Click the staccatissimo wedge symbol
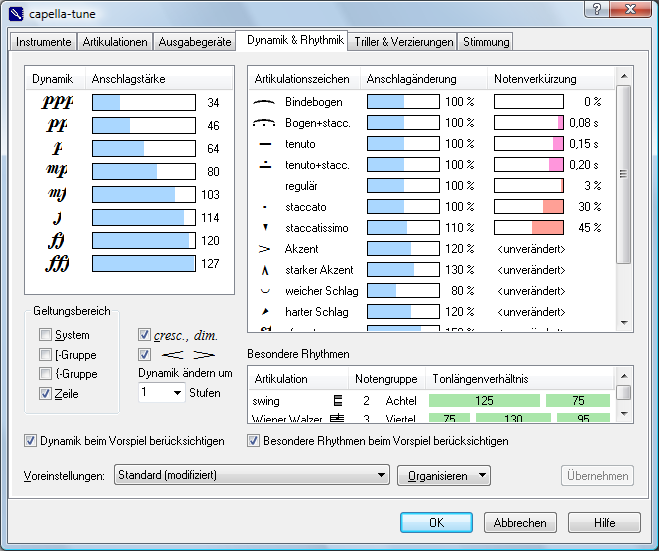 pyautogui.click(x=265, y=227)
